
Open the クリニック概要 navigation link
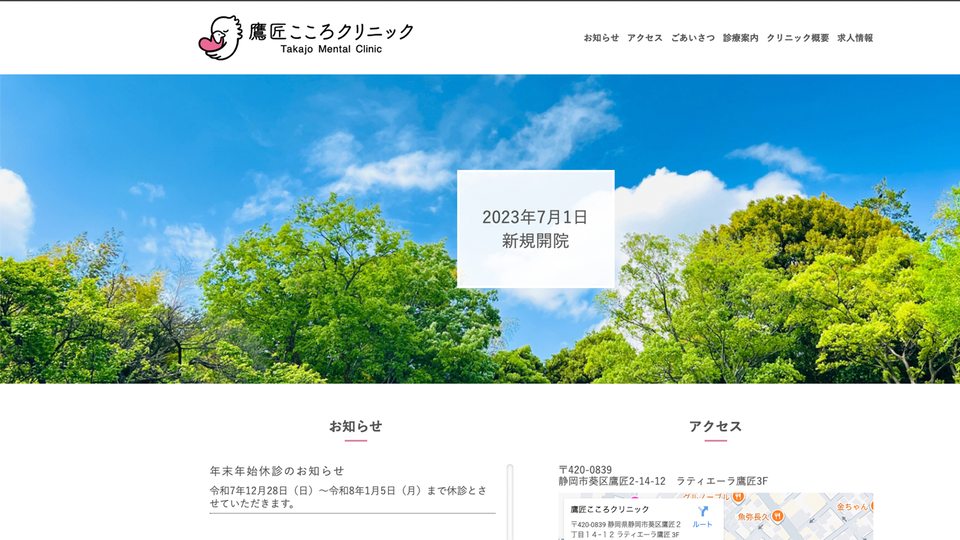797,38
